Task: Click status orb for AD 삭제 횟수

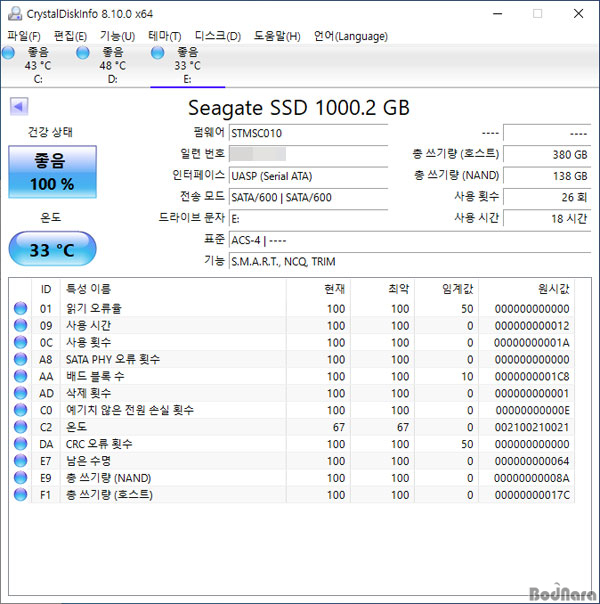Action: click(x=20, y=393)
